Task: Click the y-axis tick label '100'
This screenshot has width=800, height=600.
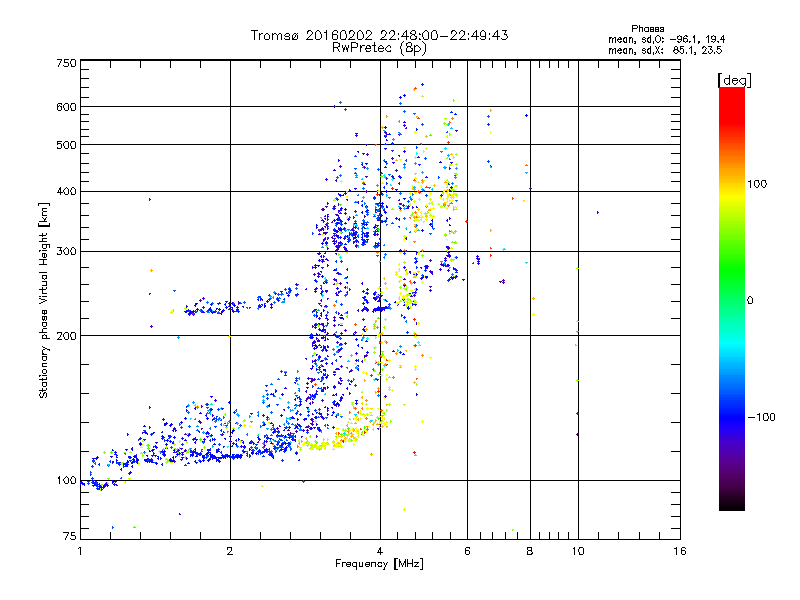Action: pos(66,481)
